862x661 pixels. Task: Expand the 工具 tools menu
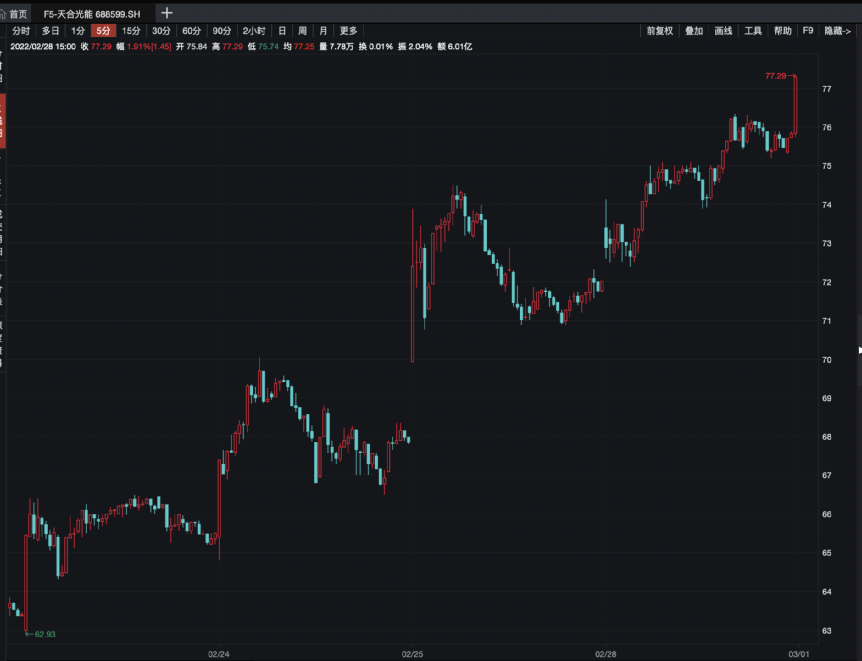(x=753, y=31)
